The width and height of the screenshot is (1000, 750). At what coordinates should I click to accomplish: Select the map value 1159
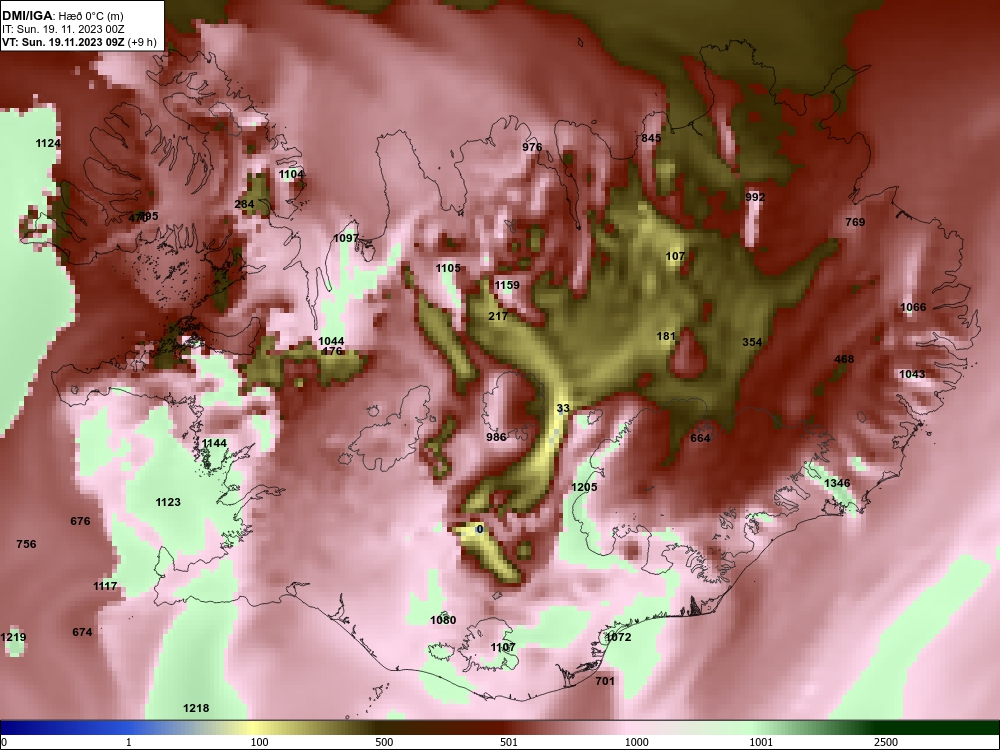tap(507, 285)
